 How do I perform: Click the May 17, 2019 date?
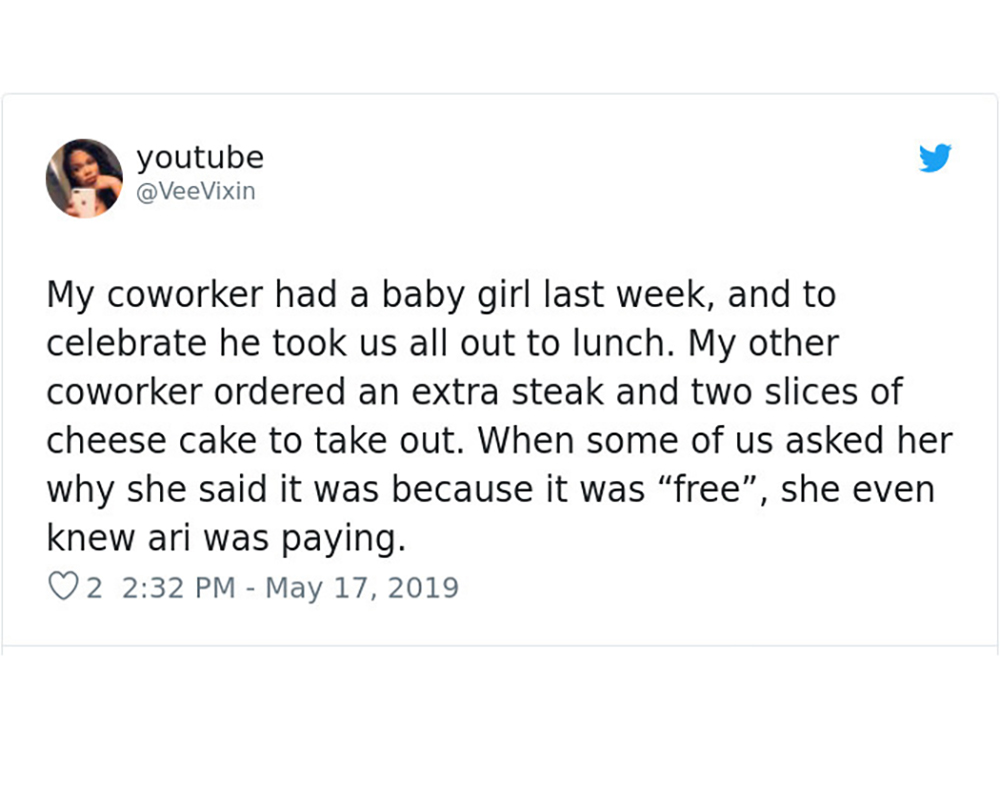coord(361,586)
